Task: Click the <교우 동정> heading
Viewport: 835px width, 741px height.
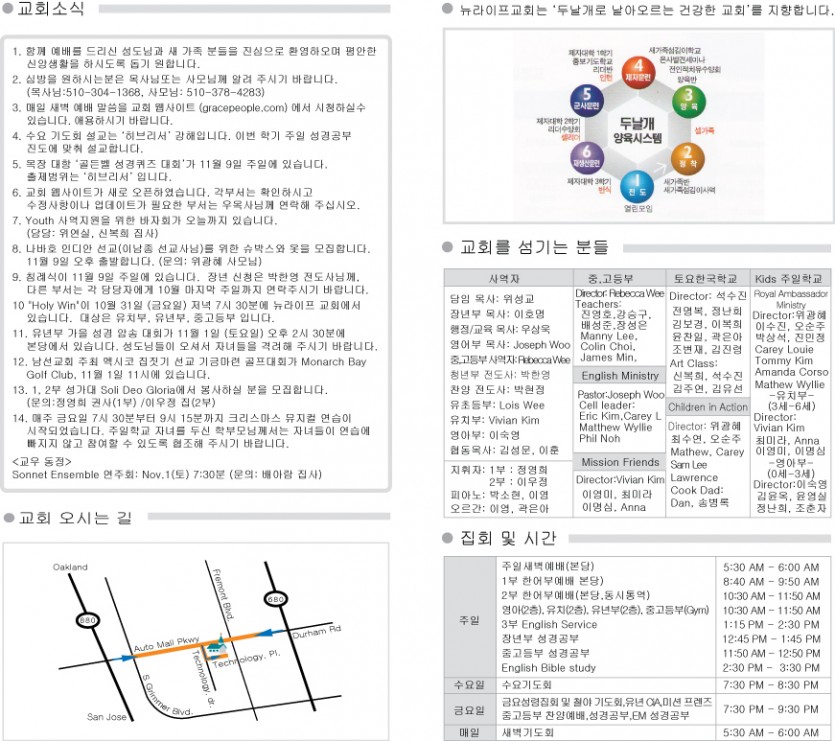Action: (42, 461)
